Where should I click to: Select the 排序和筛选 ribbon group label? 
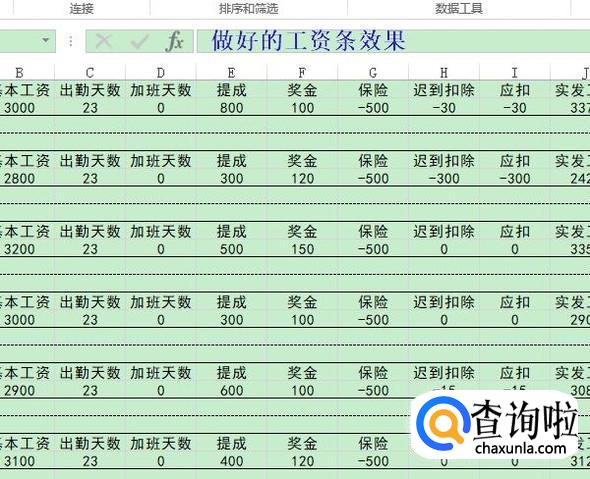point(249,8)
